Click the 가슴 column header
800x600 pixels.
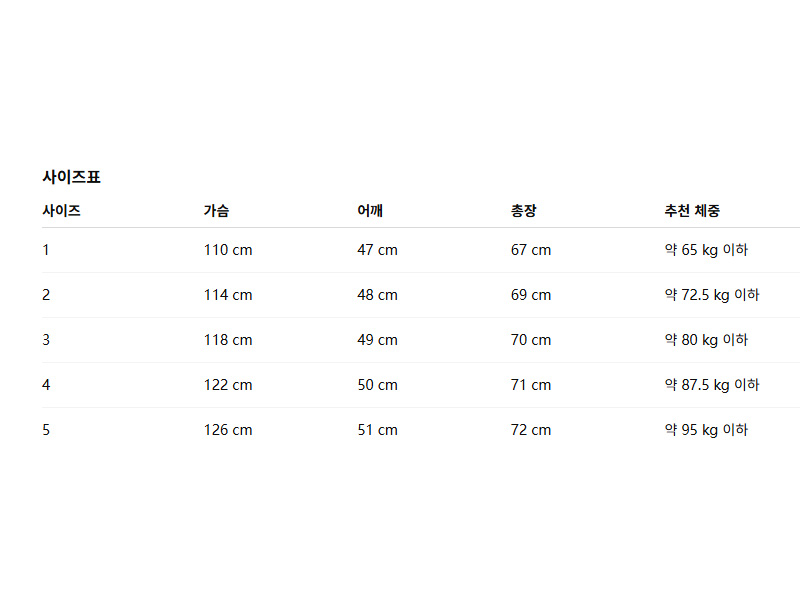point(216,211)
